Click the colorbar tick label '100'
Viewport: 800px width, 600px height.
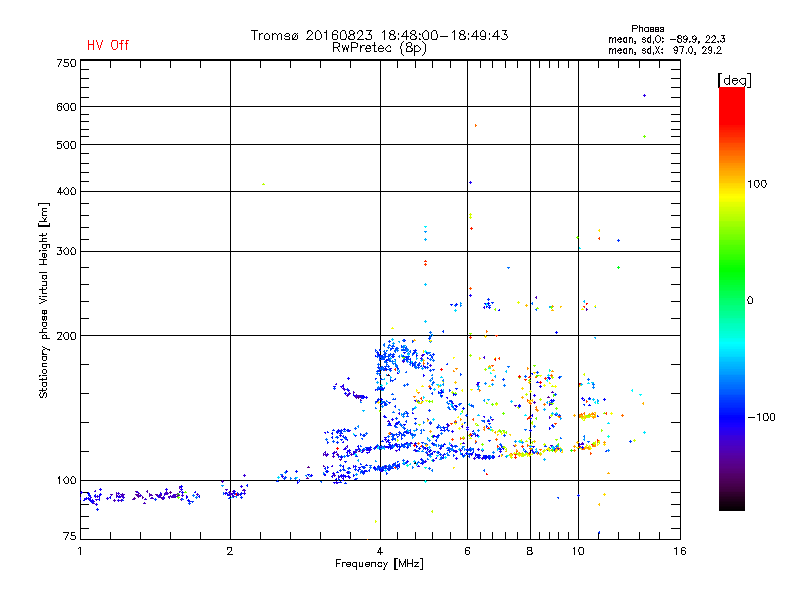[x=757, y=184]
